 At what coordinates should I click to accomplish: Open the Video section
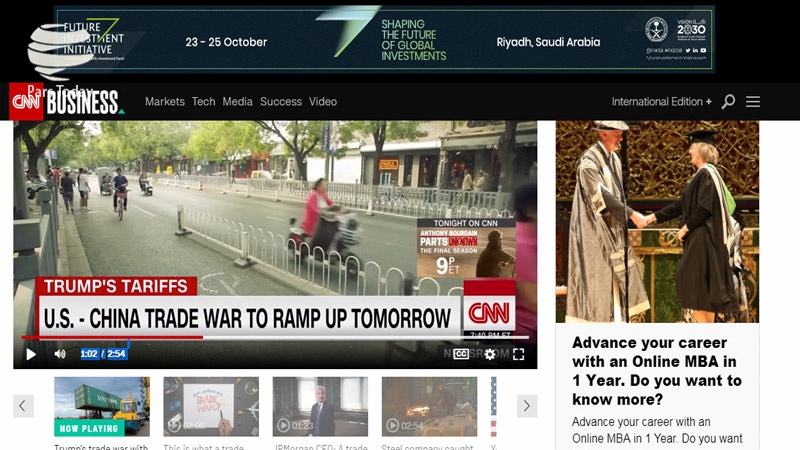pyautogui.click(x=323, y=102)
